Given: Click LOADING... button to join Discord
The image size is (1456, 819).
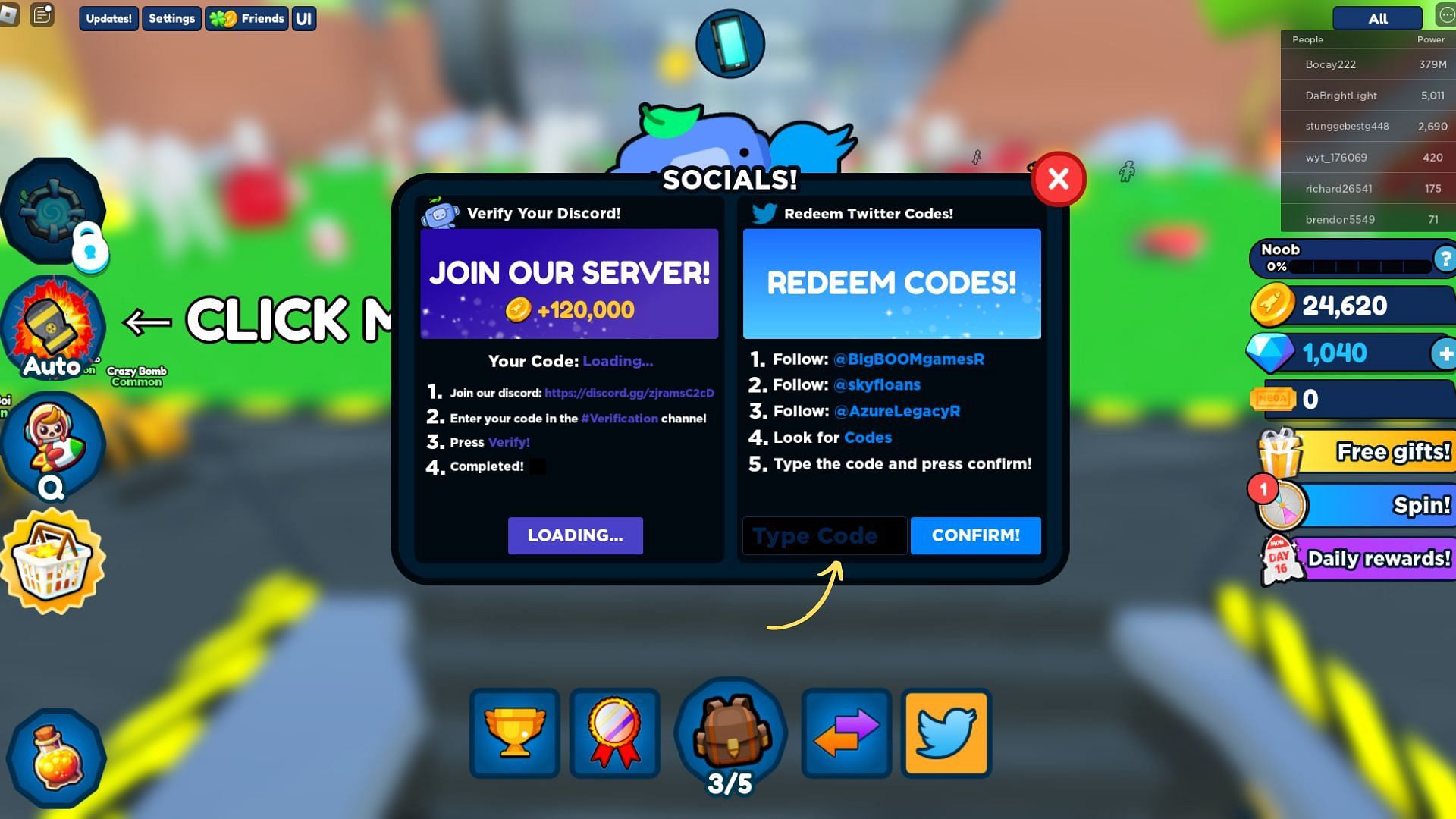Looking at the screenshot, I should pos(575,535).
